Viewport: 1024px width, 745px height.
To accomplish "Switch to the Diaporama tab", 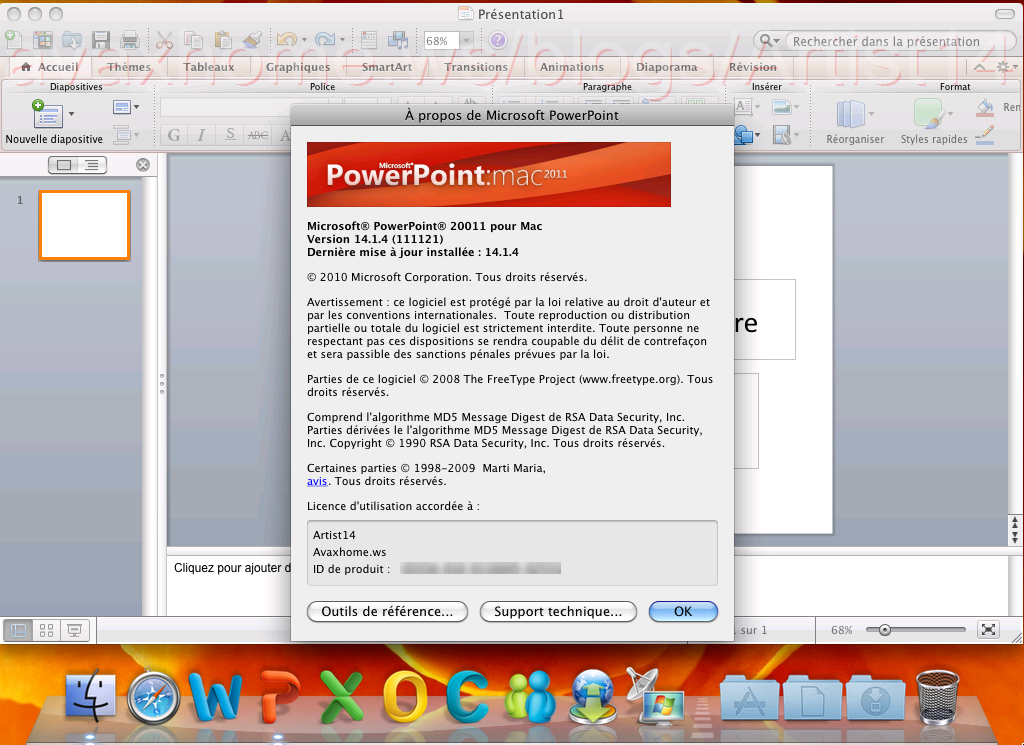I will coord(666,67).
